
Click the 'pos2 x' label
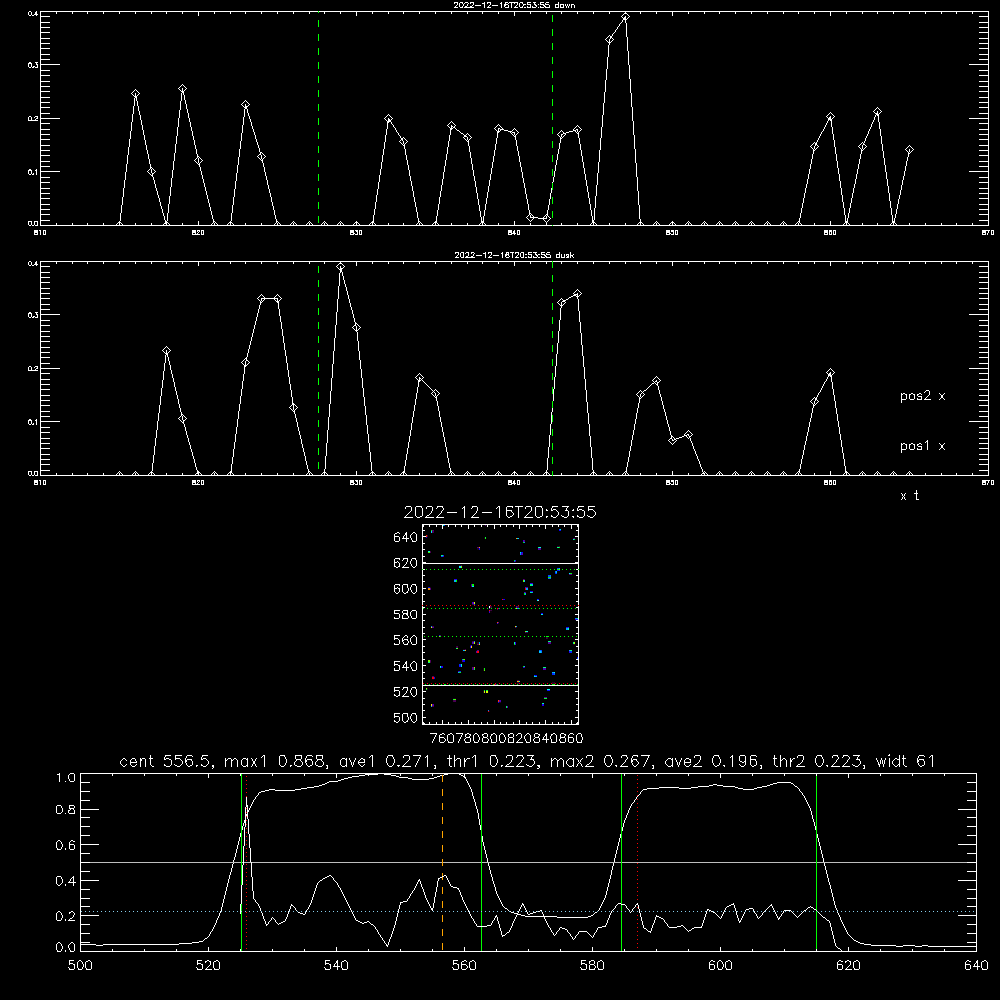tap(922, 396)
